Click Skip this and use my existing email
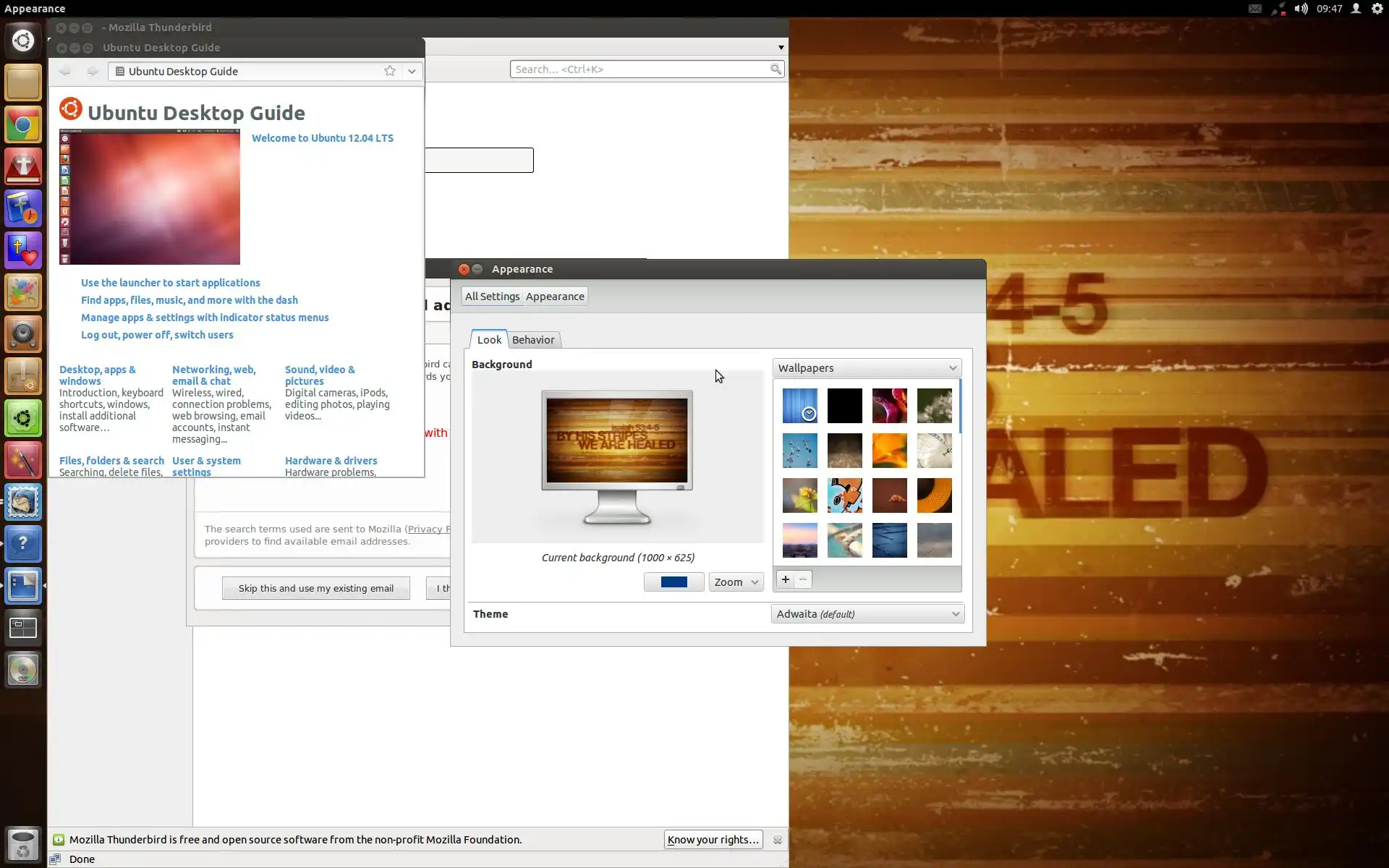 (316, 588)
